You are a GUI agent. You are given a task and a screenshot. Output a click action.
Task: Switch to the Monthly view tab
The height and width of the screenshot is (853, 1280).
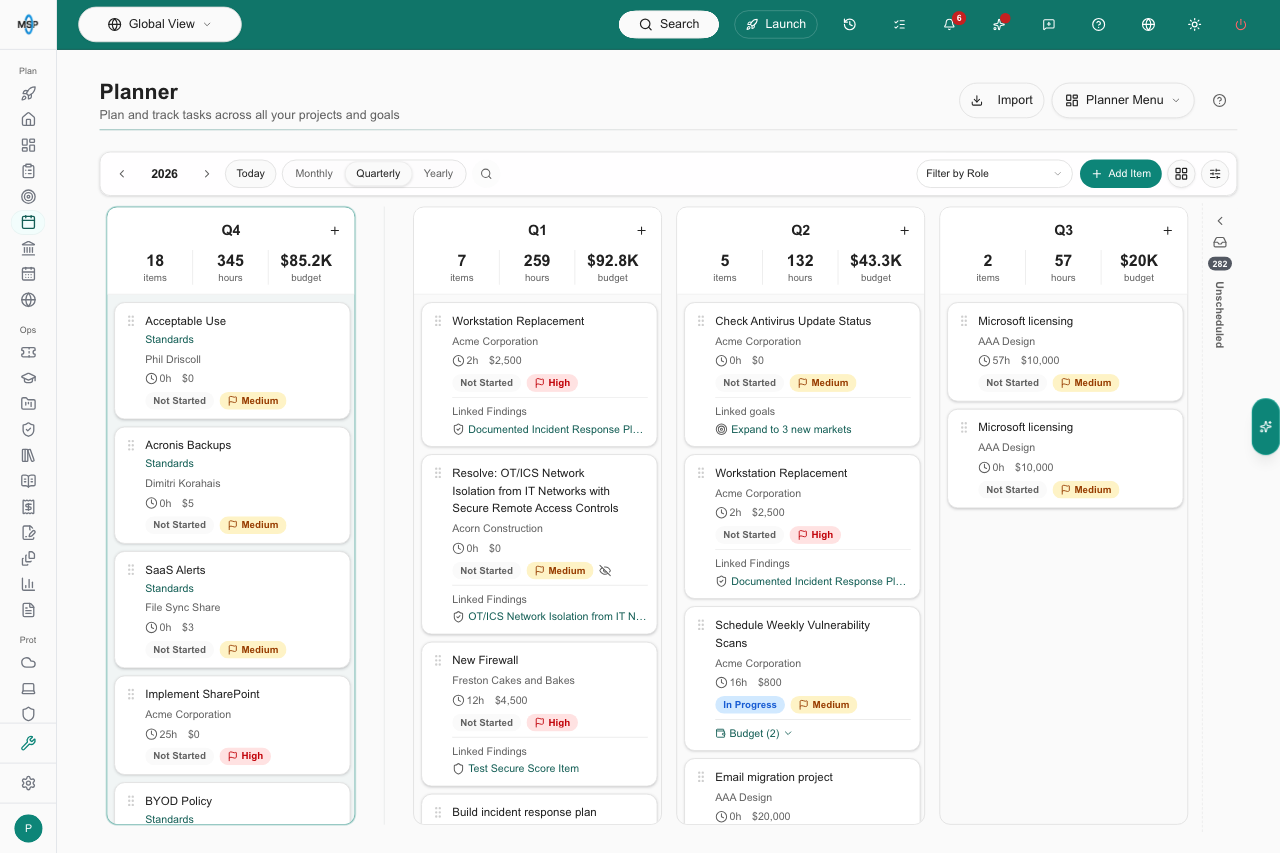[x=314, y=174]
